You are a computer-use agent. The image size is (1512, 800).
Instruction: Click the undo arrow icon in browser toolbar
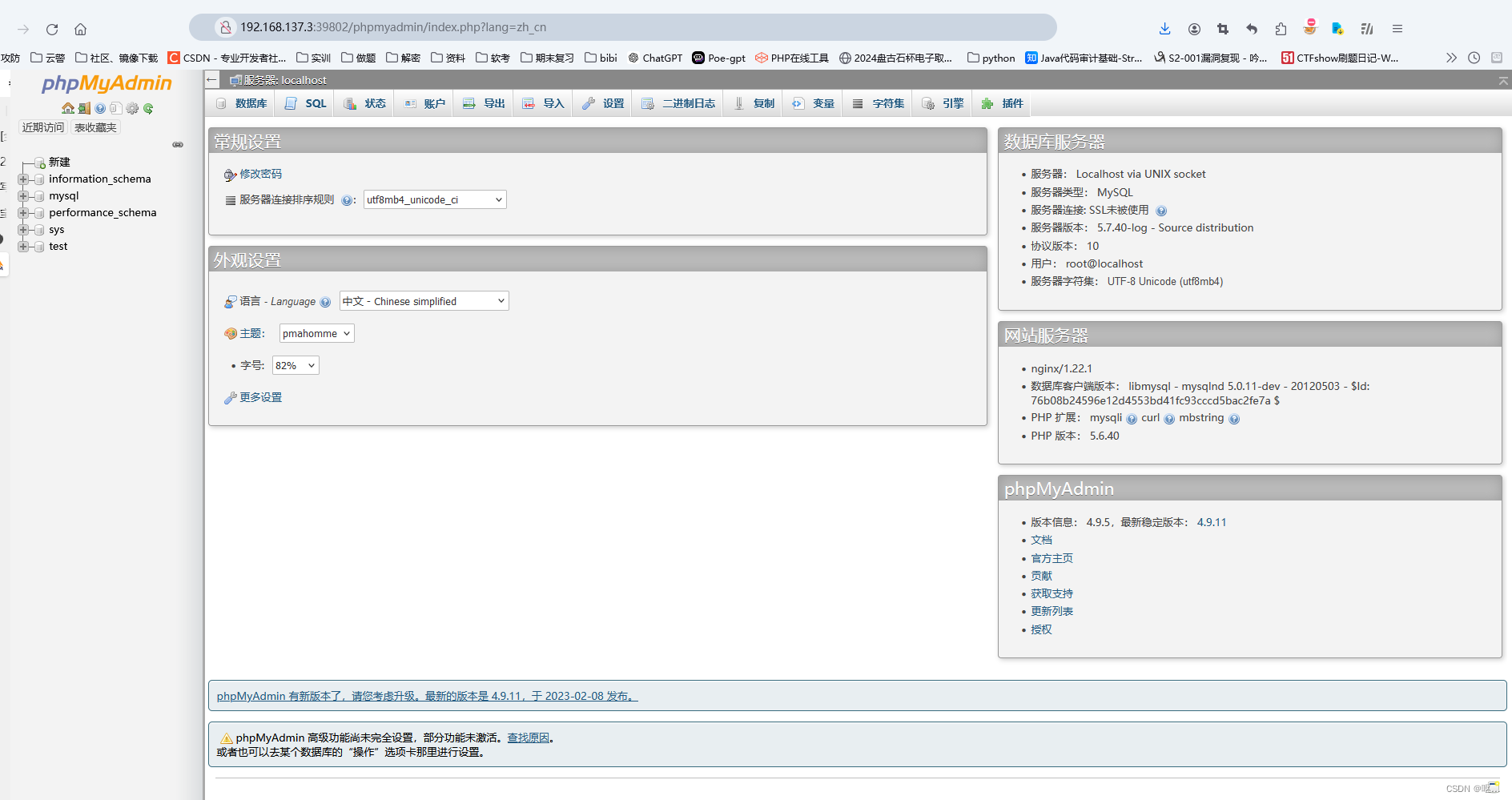(1252, 29)
